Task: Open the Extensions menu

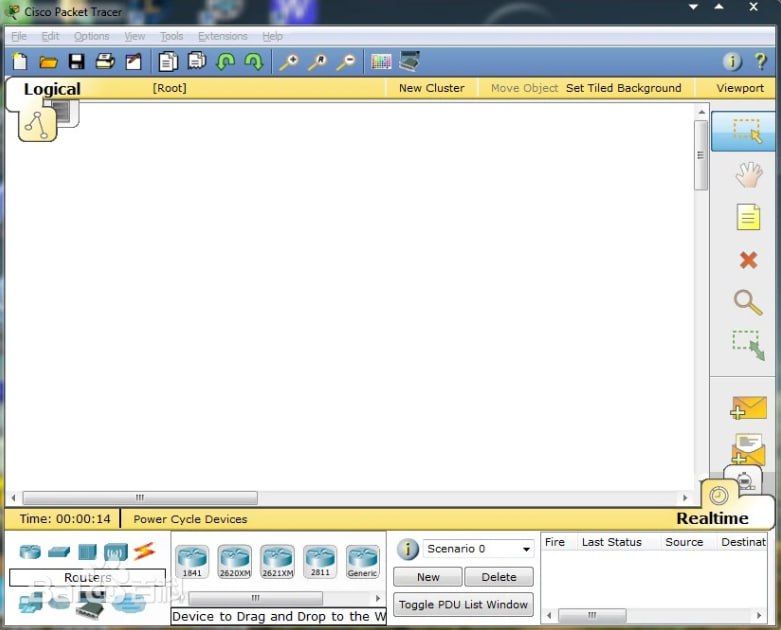Action: pyautogui.click(x=222, y=36)
